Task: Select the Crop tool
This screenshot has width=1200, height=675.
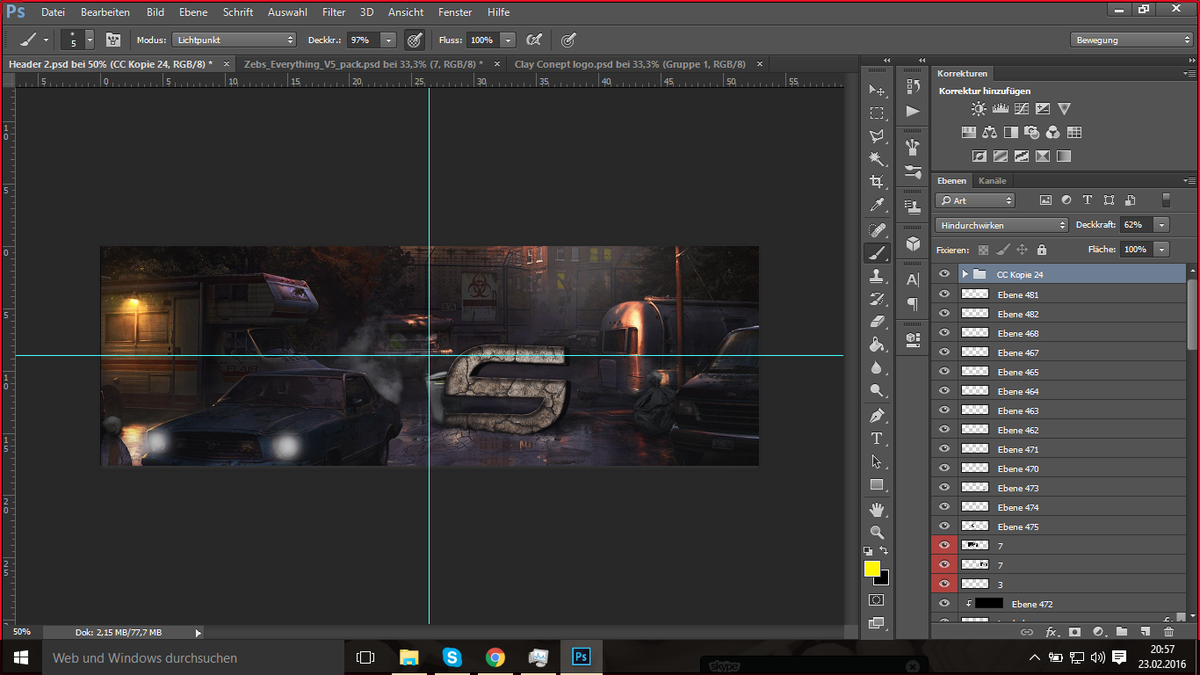Action: (x=877, y=182)
